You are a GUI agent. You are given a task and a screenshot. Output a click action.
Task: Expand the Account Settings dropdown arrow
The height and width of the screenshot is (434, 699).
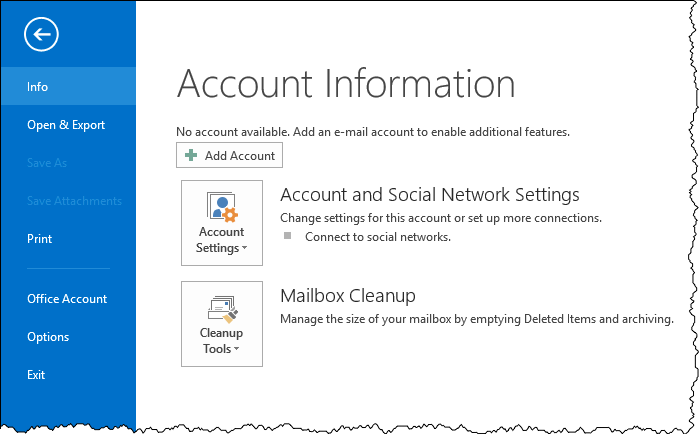pos(244,248)
